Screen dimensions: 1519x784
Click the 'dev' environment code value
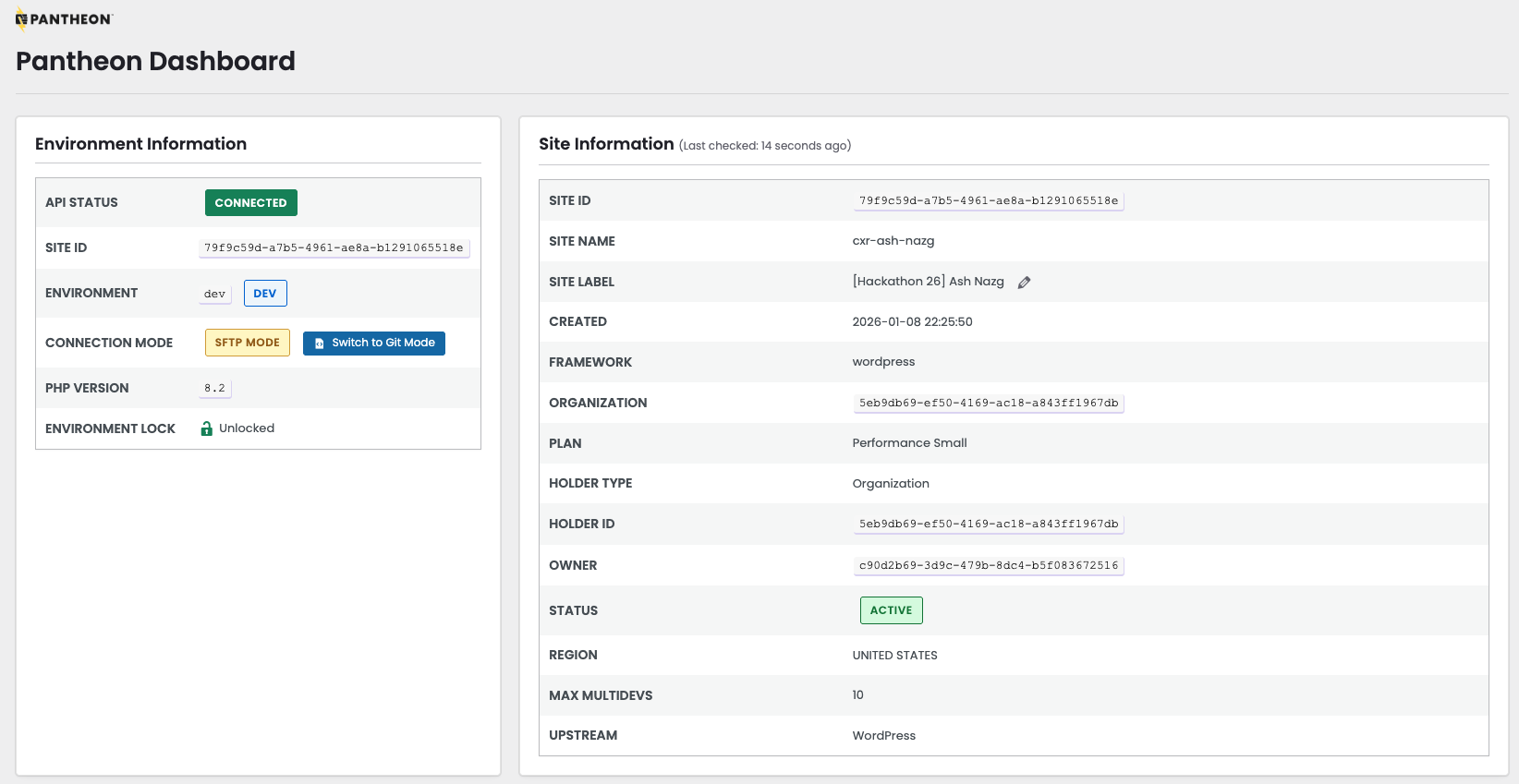[x=215, y=294]
